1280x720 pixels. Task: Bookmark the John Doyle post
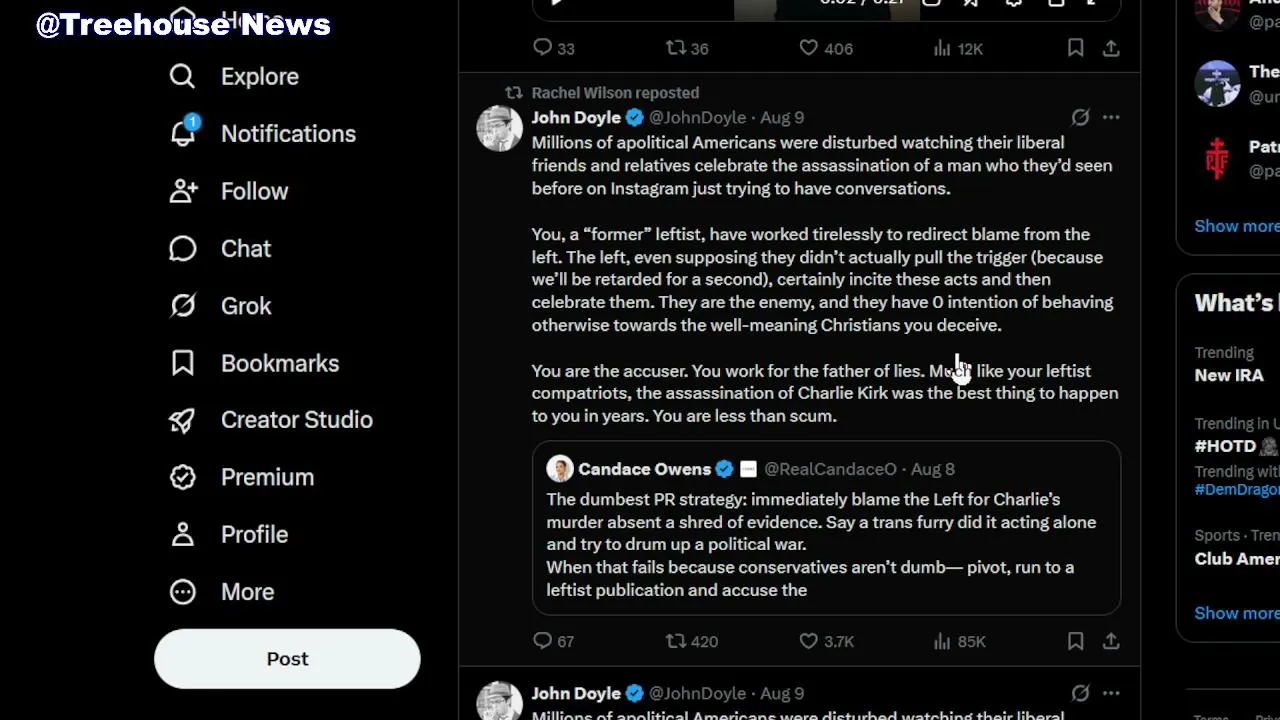tap(1075, 641)
